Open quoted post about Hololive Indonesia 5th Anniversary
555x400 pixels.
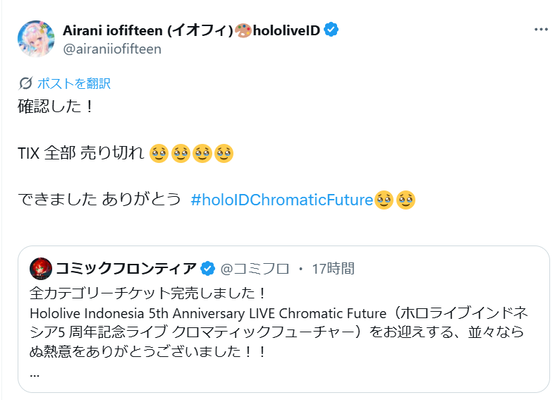click(284, 319)
